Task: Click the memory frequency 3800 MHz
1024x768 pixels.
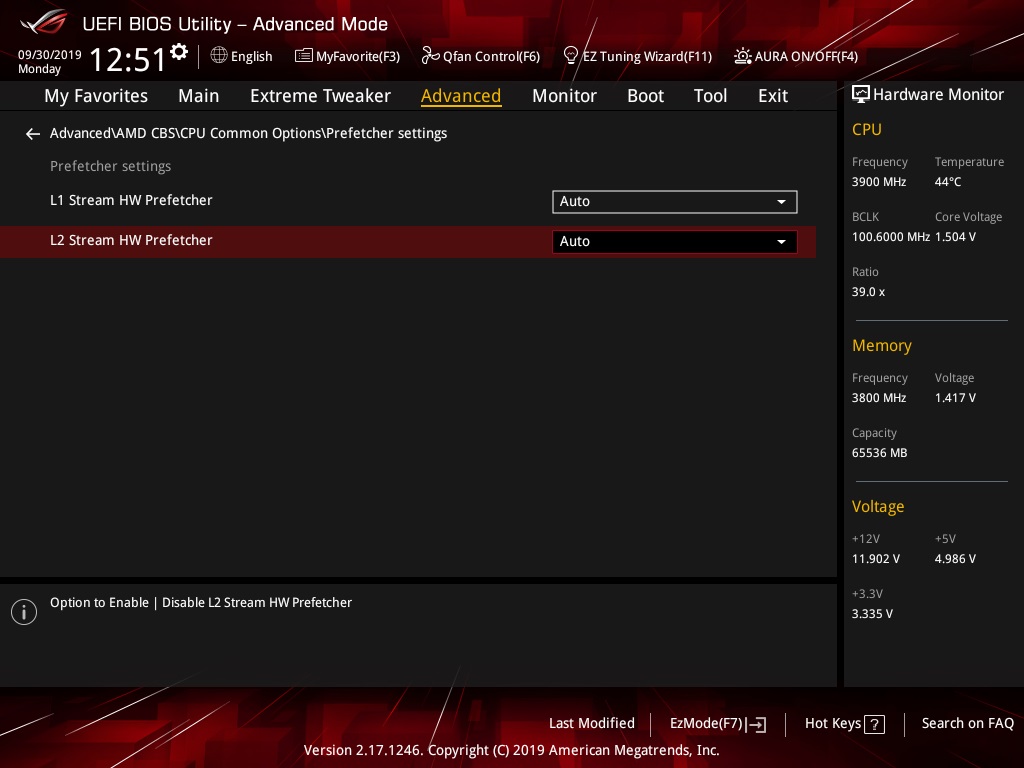Action: pyautogui.click(x=878, y=398)
